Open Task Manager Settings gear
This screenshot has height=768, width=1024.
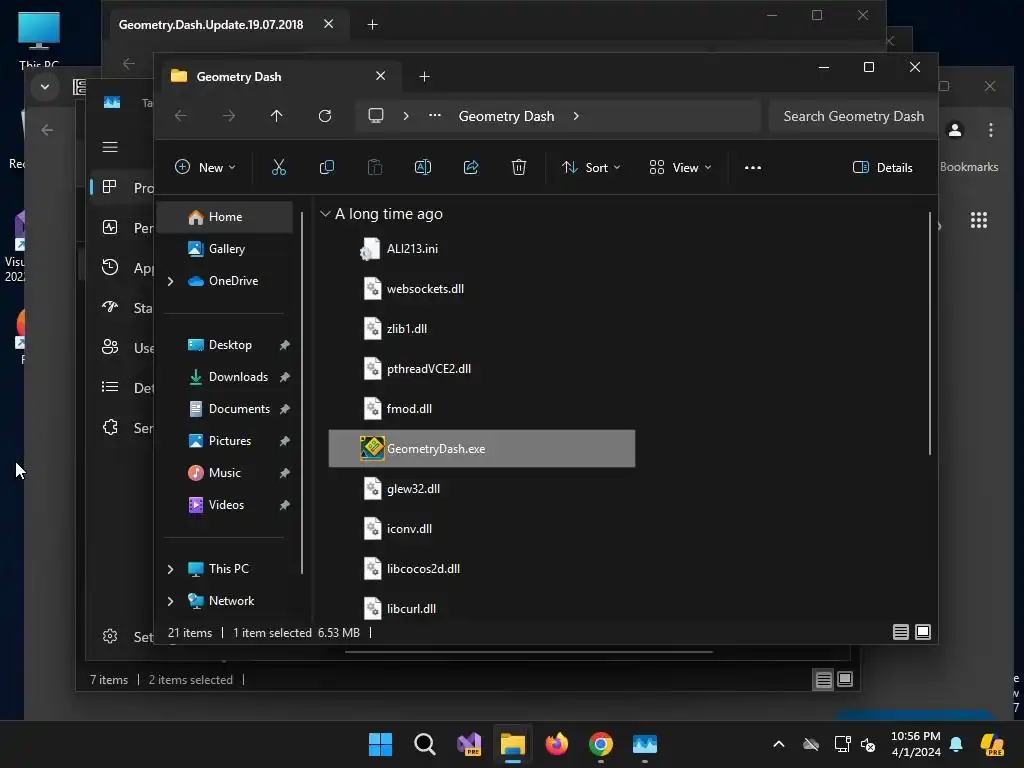point(110,636)
